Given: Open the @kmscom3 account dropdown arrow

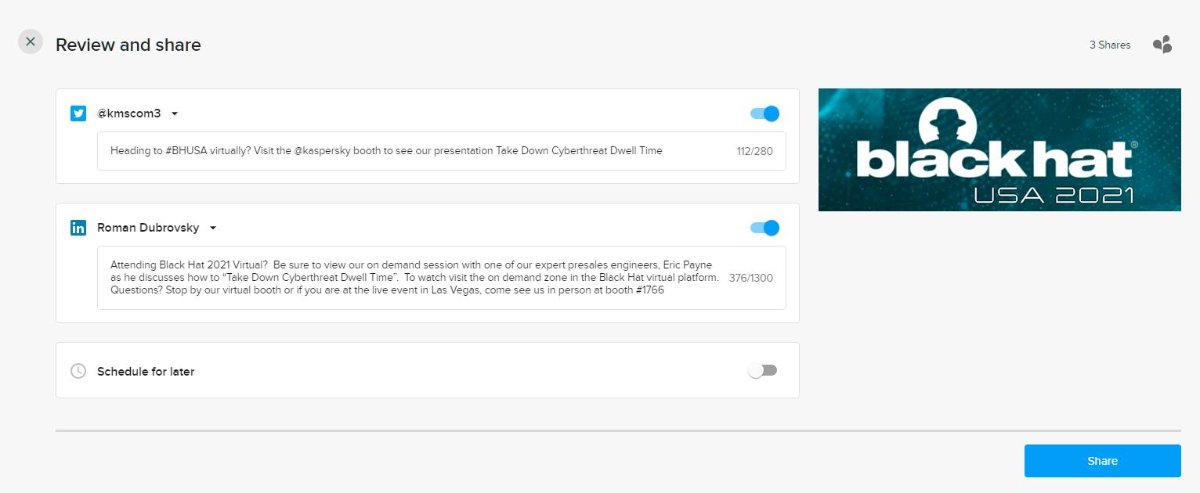Looking at the screenshot, I should (174, 114).
